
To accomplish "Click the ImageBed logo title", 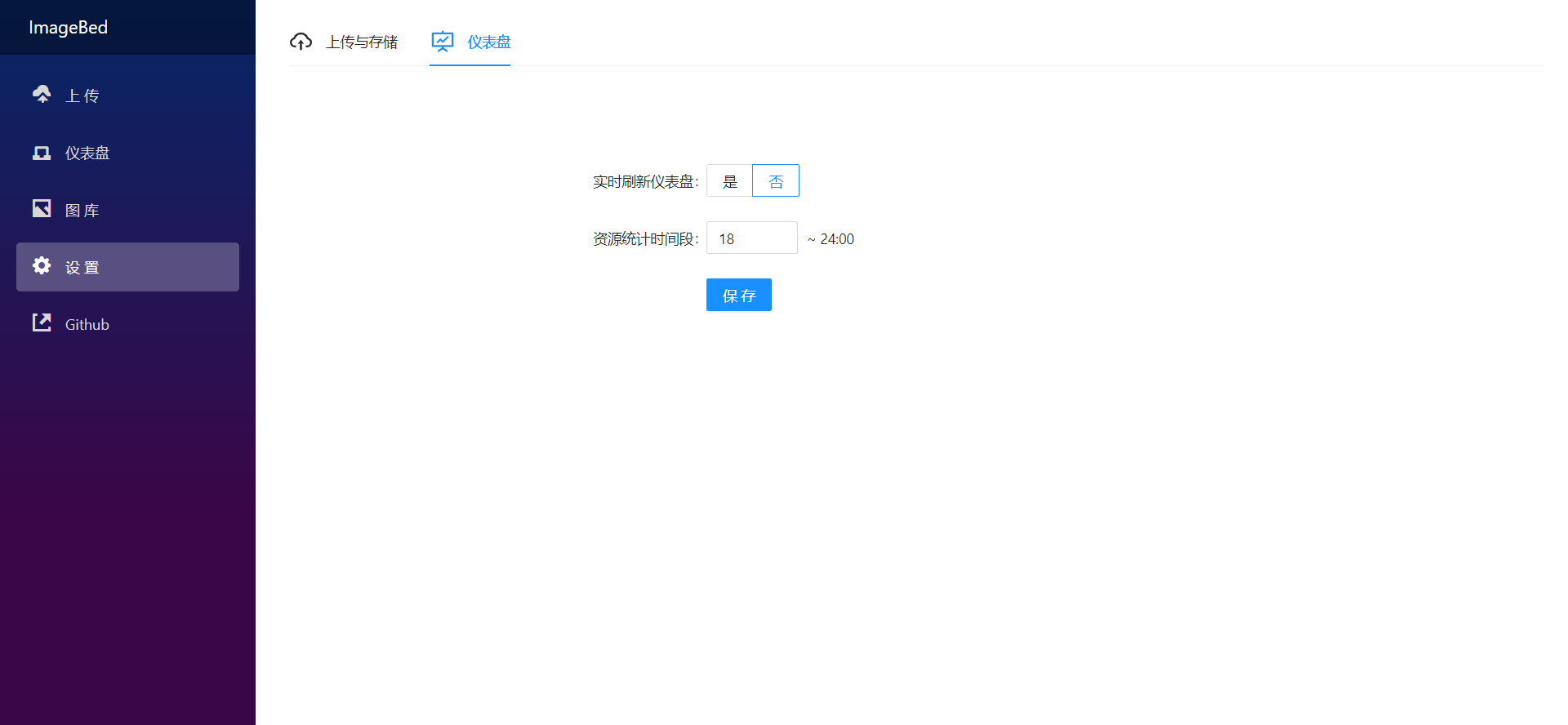I will point(69,28).
